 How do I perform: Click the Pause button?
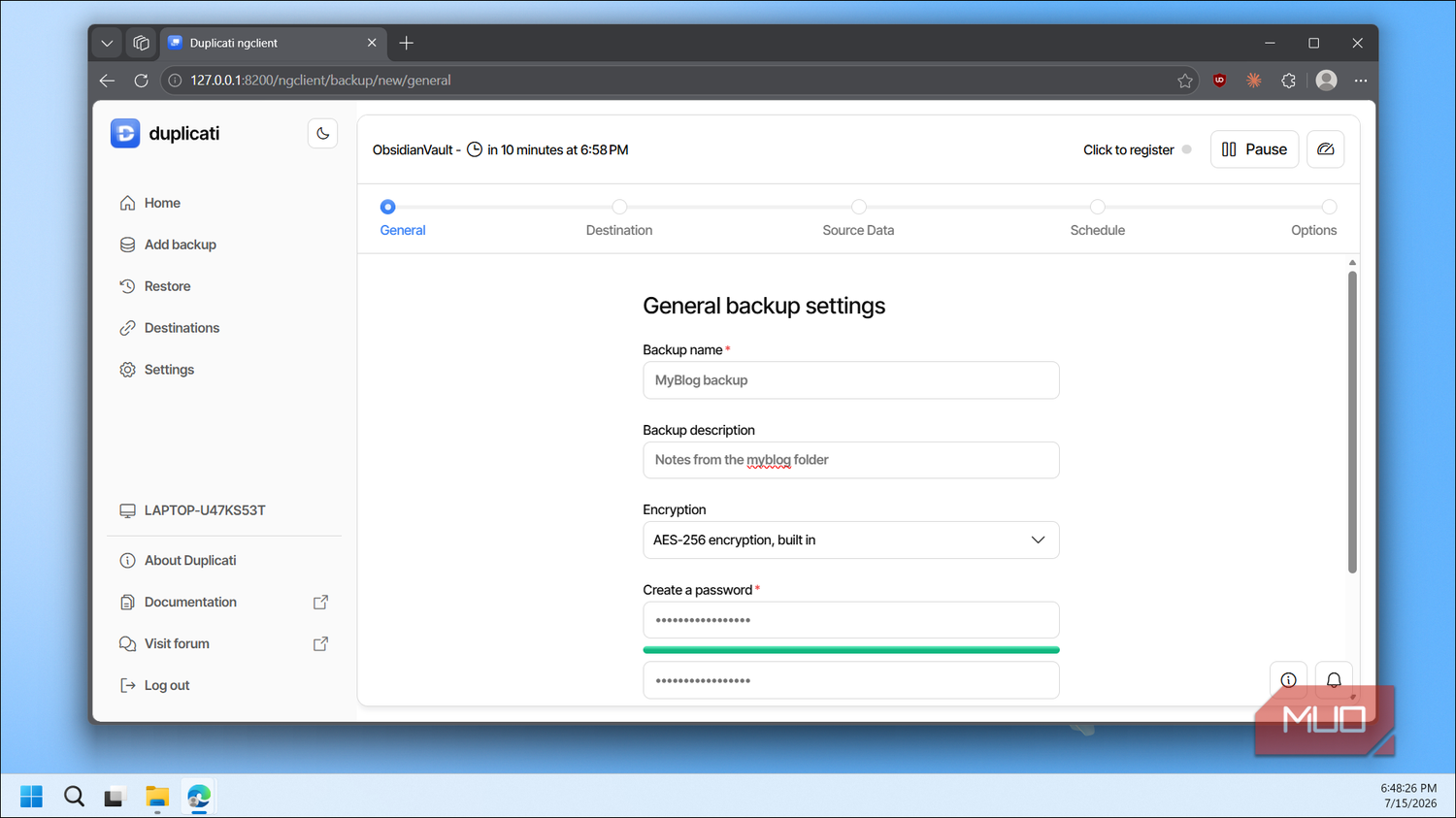coord(1254,149)
